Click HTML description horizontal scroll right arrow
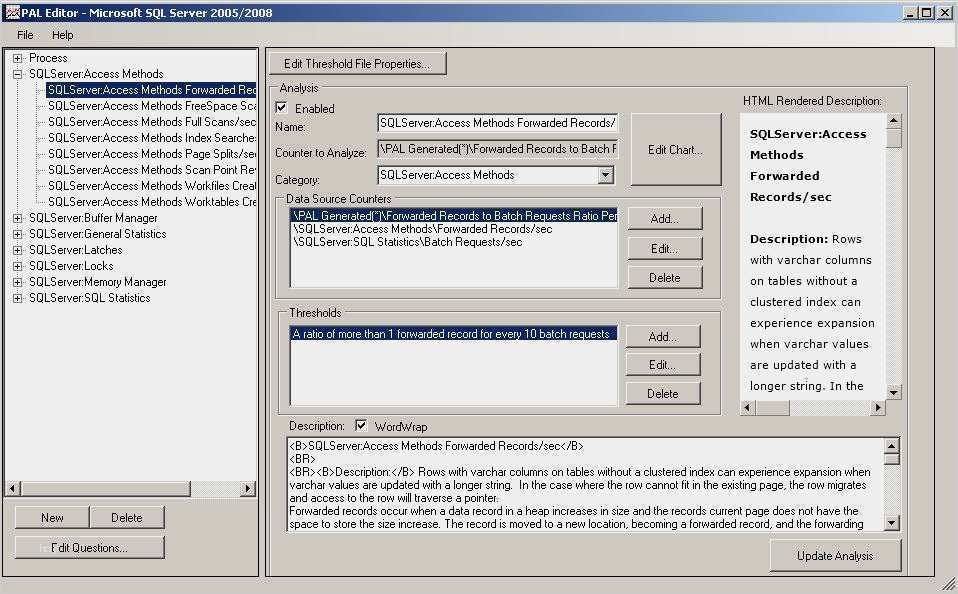 [x=878, y=408]
